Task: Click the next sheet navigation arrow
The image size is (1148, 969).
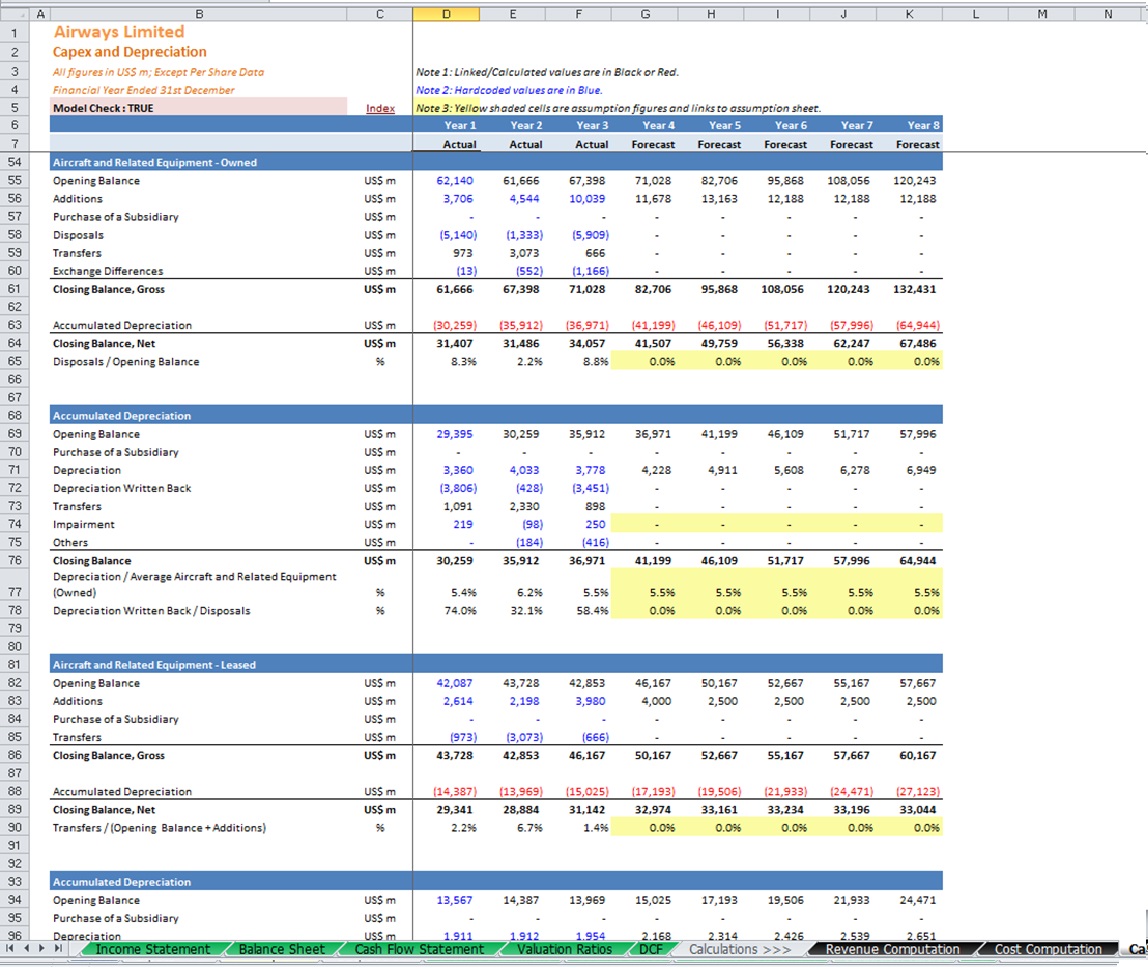Action: pyautogui.click(x=42, y=949)
